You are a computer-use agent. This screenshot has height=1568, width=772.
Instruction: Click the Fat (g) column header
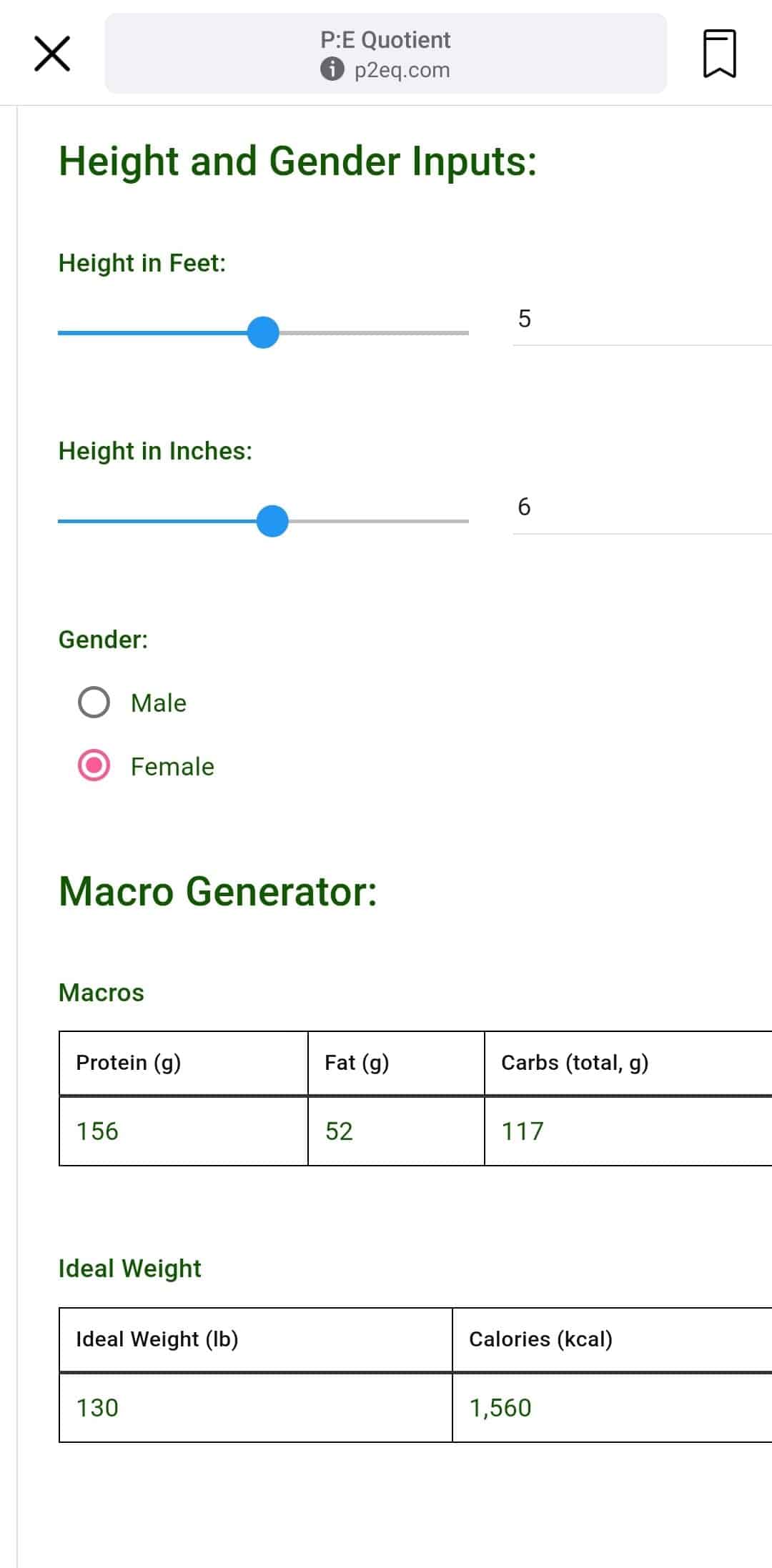pos(396,1063)
